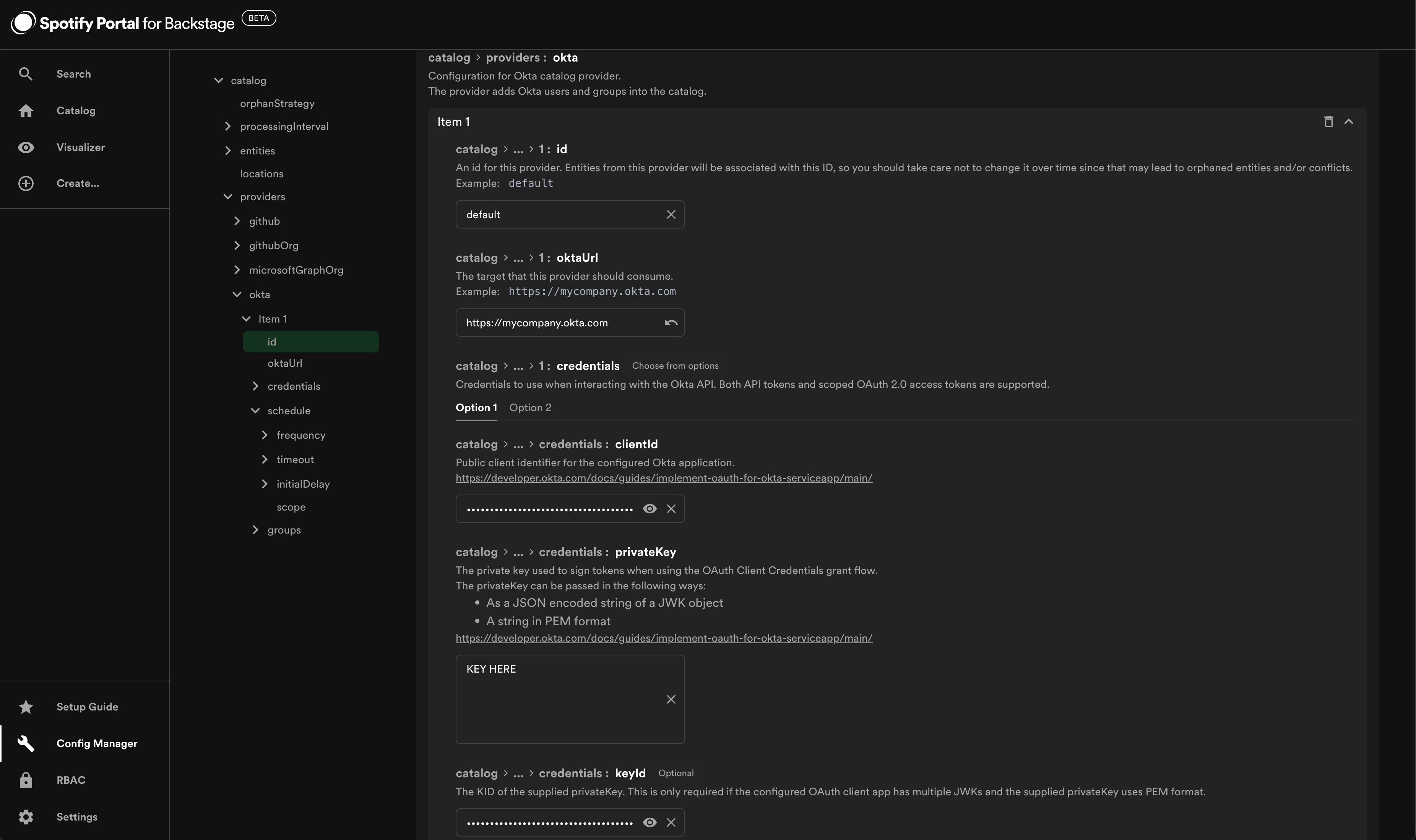1416x840 pixels.
Task: Switch to credentials Option 1 tab
Action: click(476, 407)
